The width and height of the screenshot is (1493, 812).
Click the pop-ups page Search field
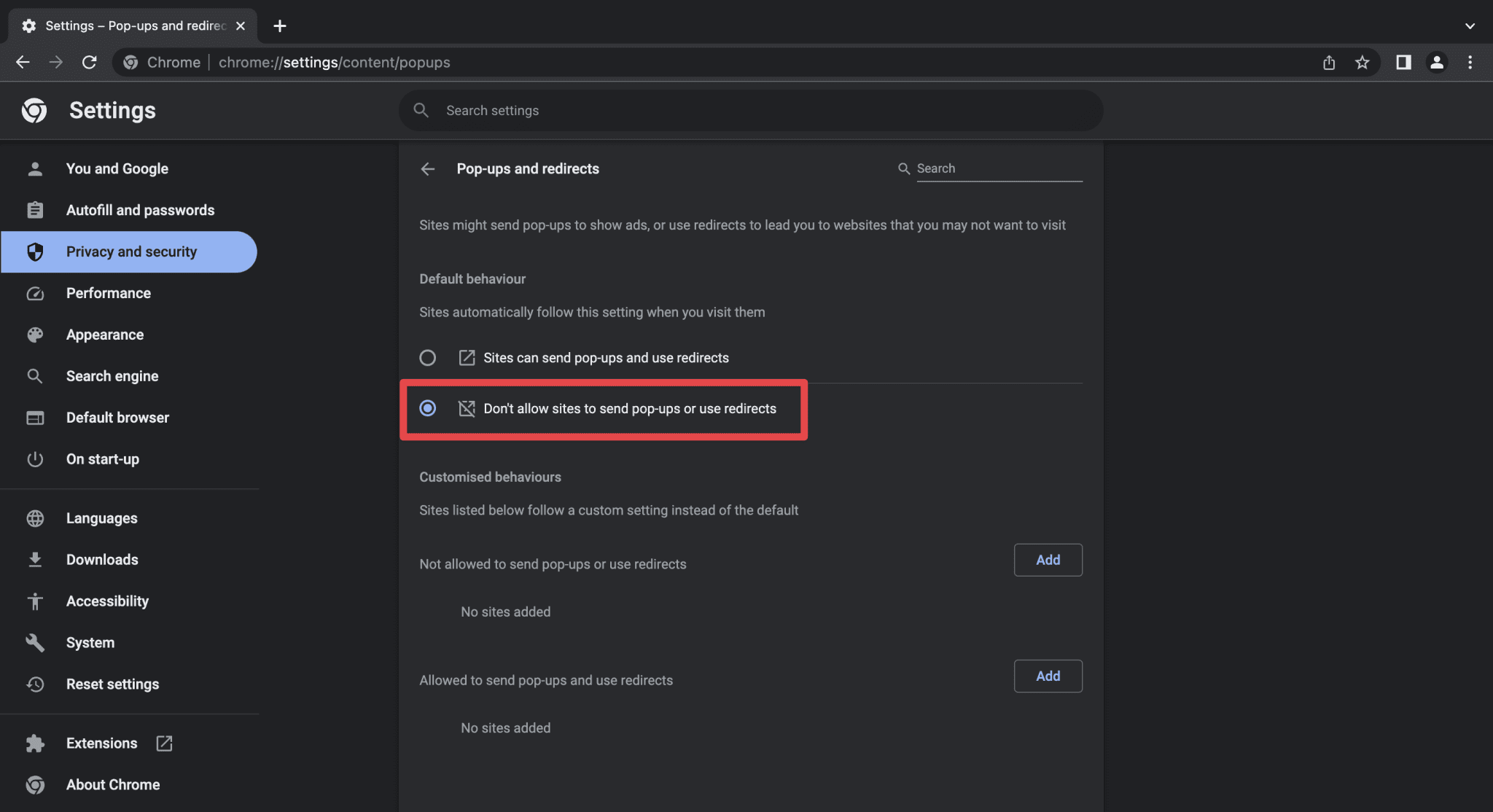998,168
